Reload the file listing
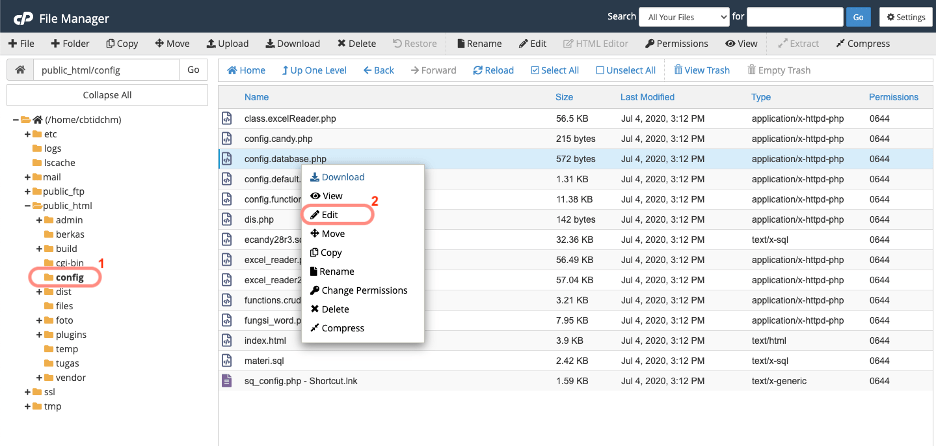Image resolution: width=936 pixels, height=446 pixels. tap(493, 70)
